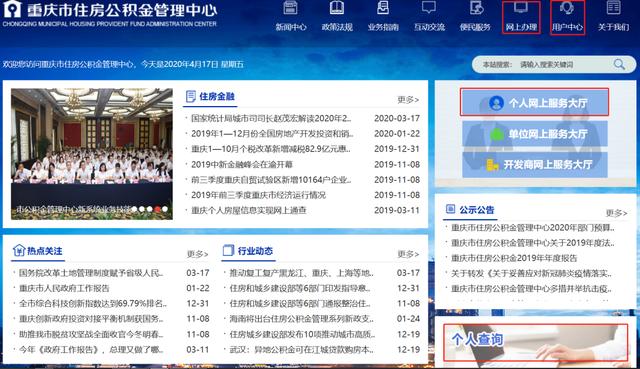Select the last carousel dot on slideshow
This screenshot has width=640, height=369.
[x=165, y=209]
